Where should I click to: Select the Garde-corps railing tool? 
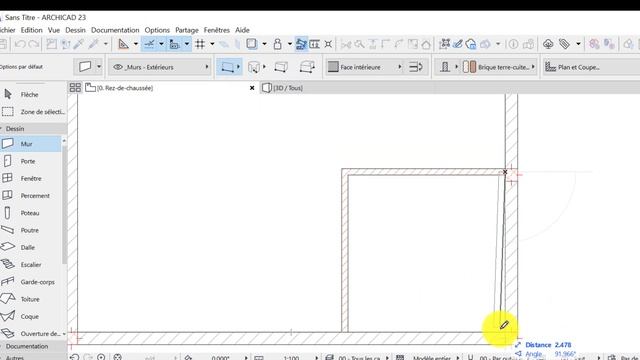[31, 282]
